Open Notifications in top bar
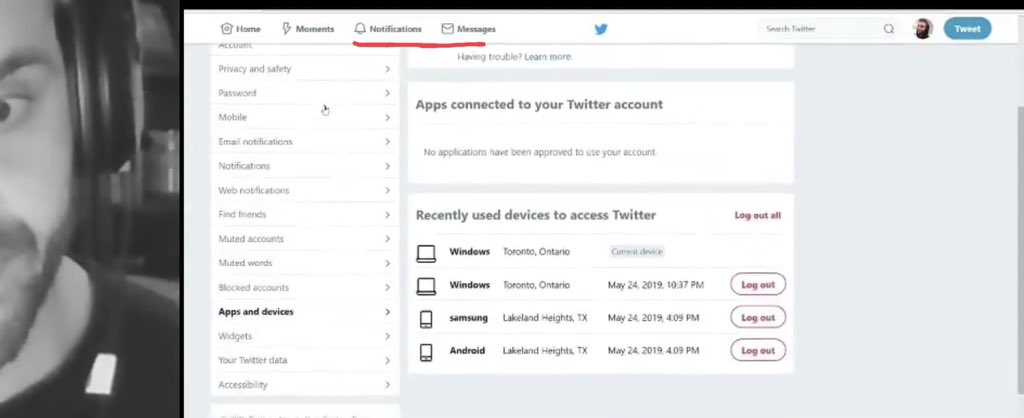The image size is (1024, 418). [x=388, y=29]
